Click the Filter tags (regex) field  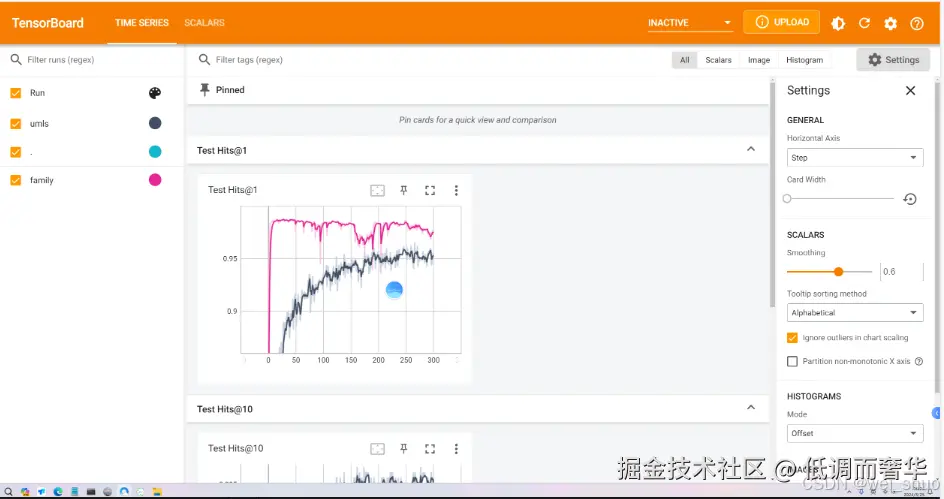(430, 60)
